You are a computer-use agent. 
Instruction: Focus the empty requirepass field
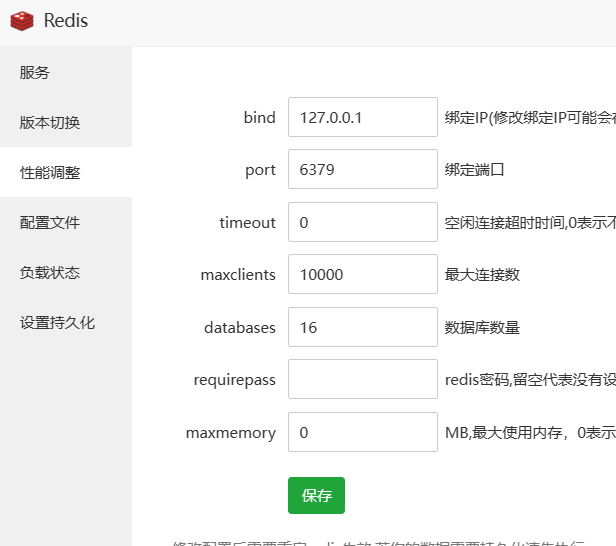click(x=363, y=379)
